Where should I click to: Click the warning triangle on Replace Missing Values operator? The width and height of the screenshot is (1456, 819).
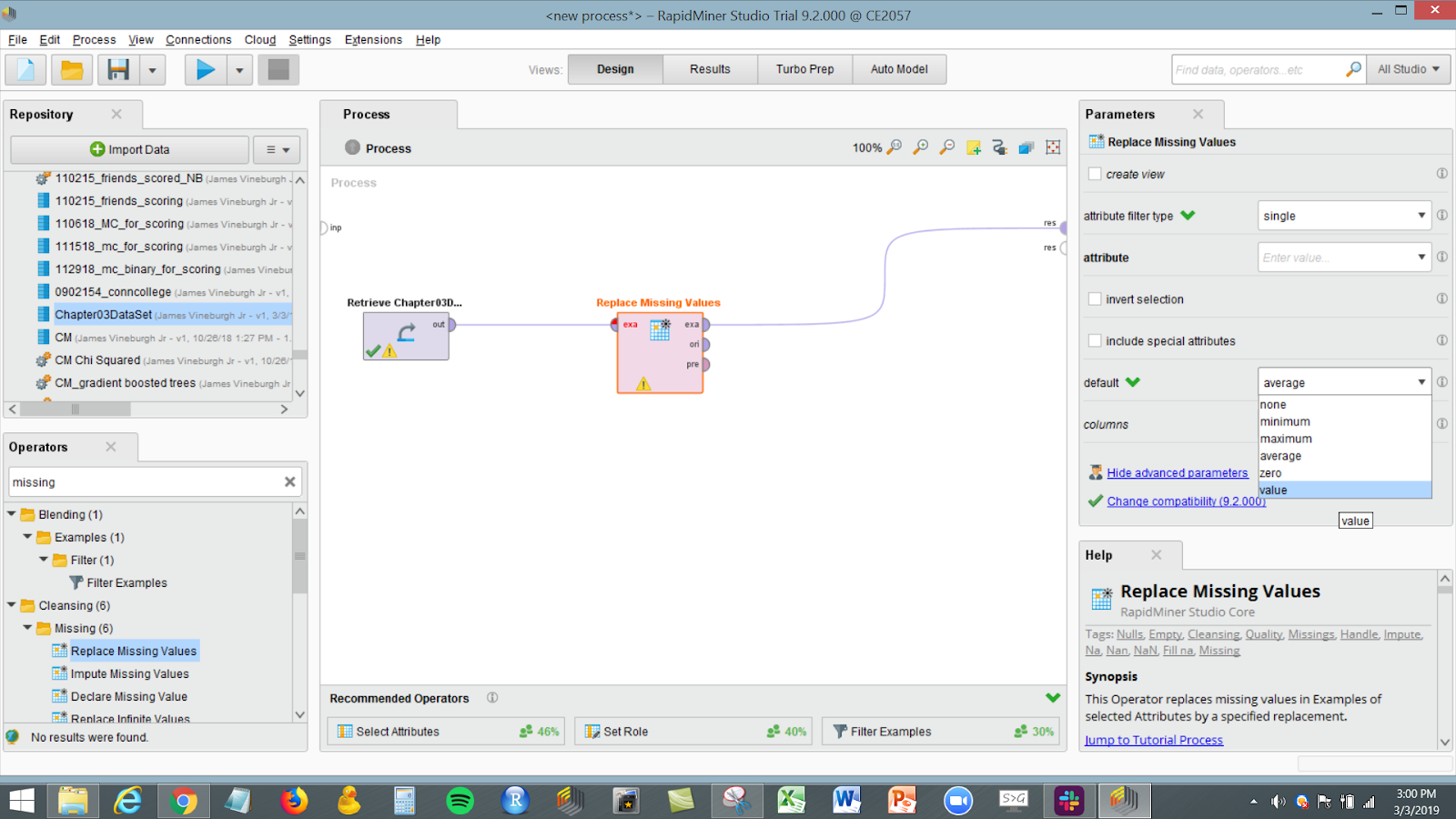coord(643,384)
